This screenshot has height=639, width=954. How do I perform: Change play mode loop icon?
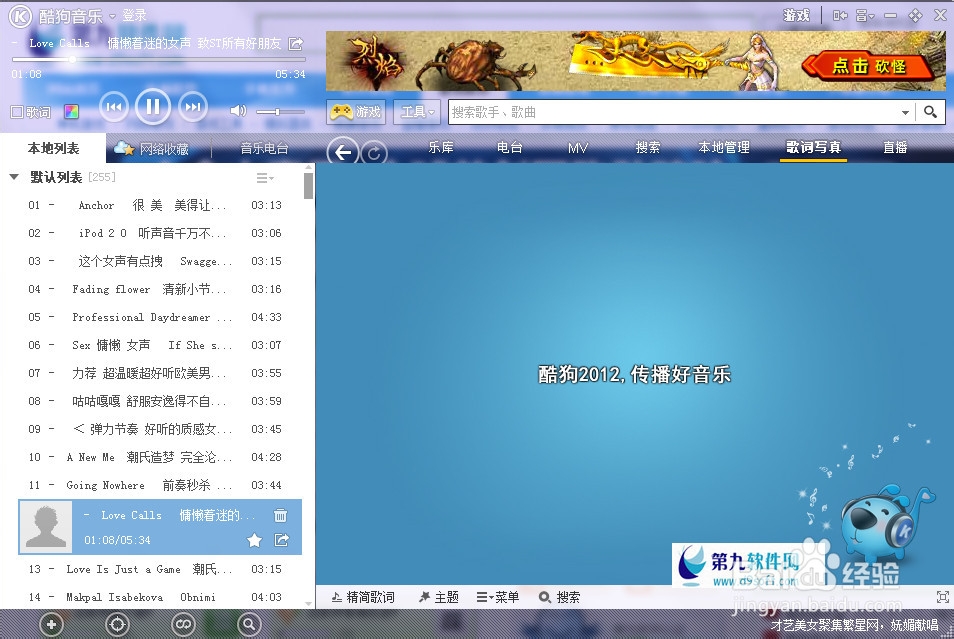183,624
